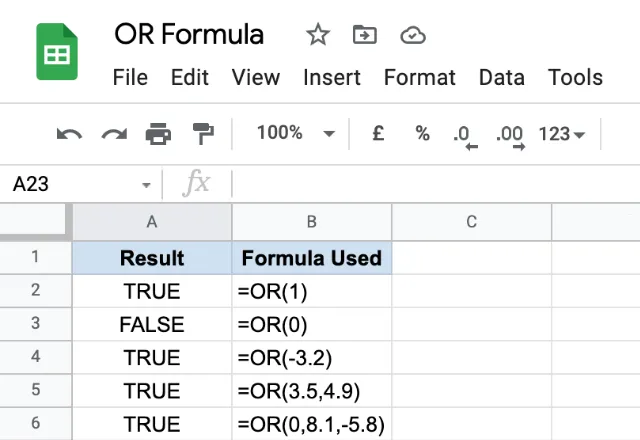This screenshot has width=640, height=440.
Task: Open the Edit menu
Action: 190,77
